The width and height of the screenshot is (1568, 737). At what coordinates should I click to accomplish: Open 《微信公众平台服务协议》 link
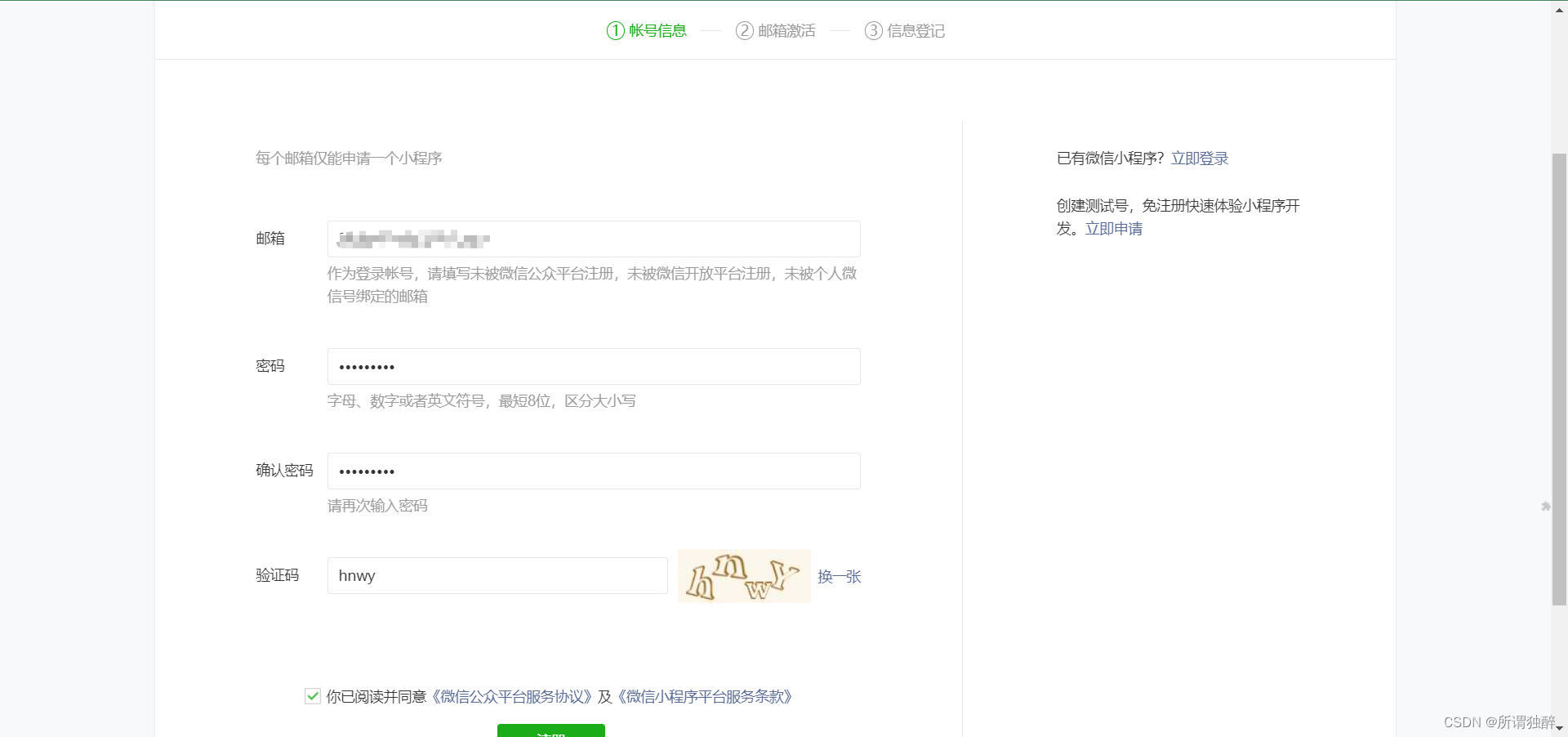click(x=511, y=697)
